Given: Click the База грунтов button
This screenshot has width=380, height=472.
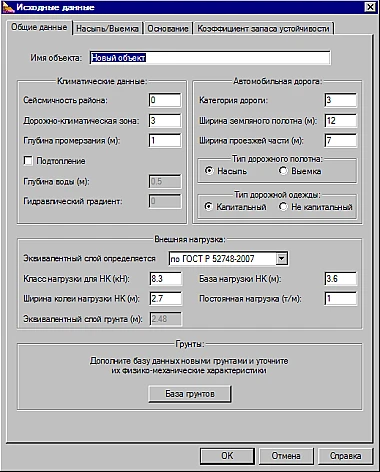Looking at the screenshot, I should [190, 394].
